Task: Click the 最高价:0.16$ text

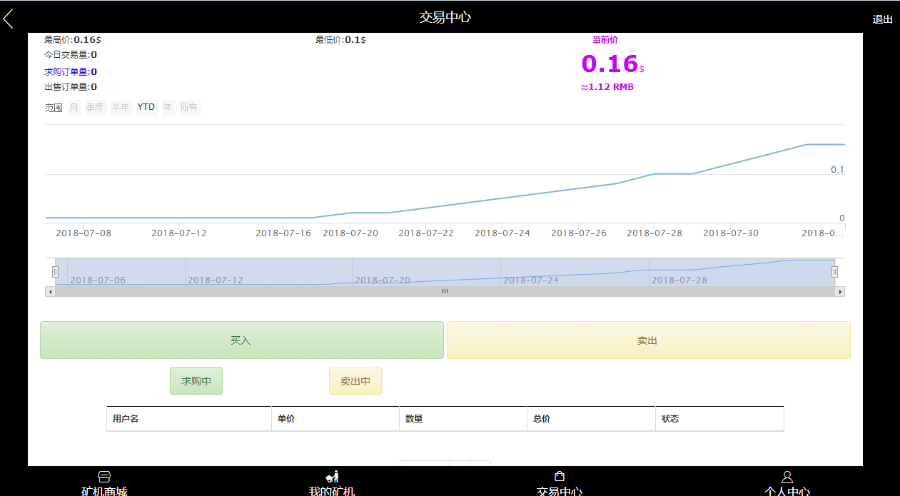Action: [x=73, y=40]
